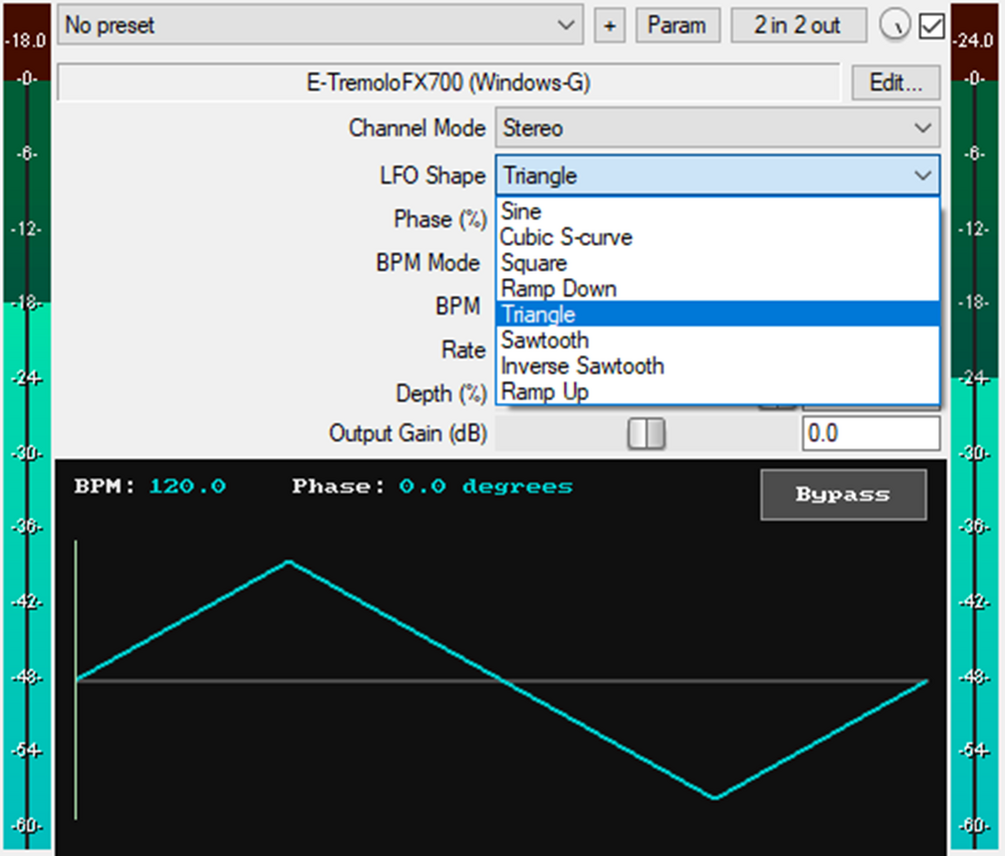This screenshot has width=1005, height=856.
Task: Click the -24.0 peak readout on right meter
Action: coord(974,40)
